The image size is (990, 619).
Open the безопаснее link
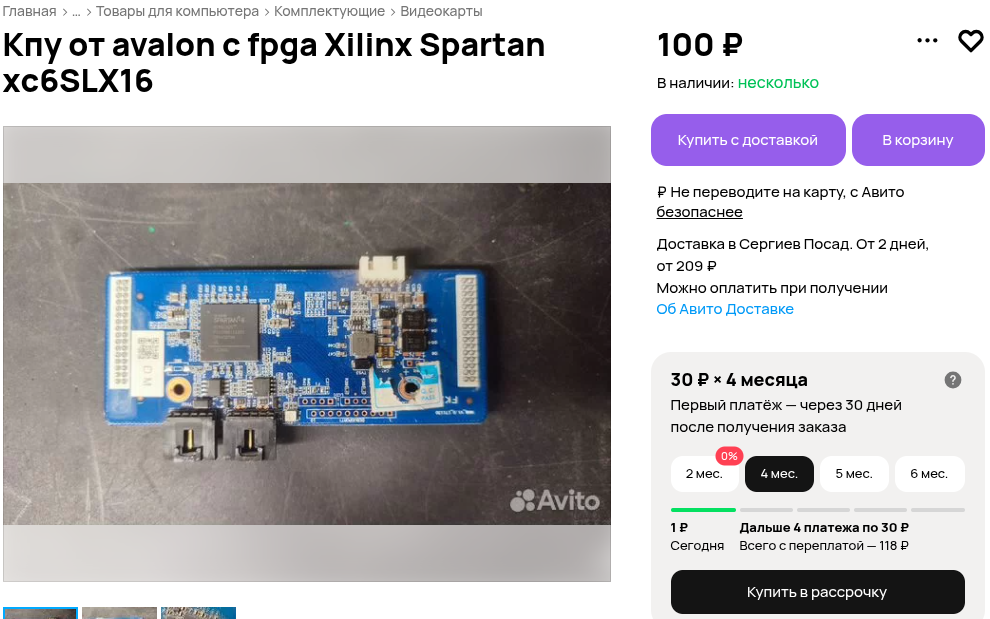699,212
